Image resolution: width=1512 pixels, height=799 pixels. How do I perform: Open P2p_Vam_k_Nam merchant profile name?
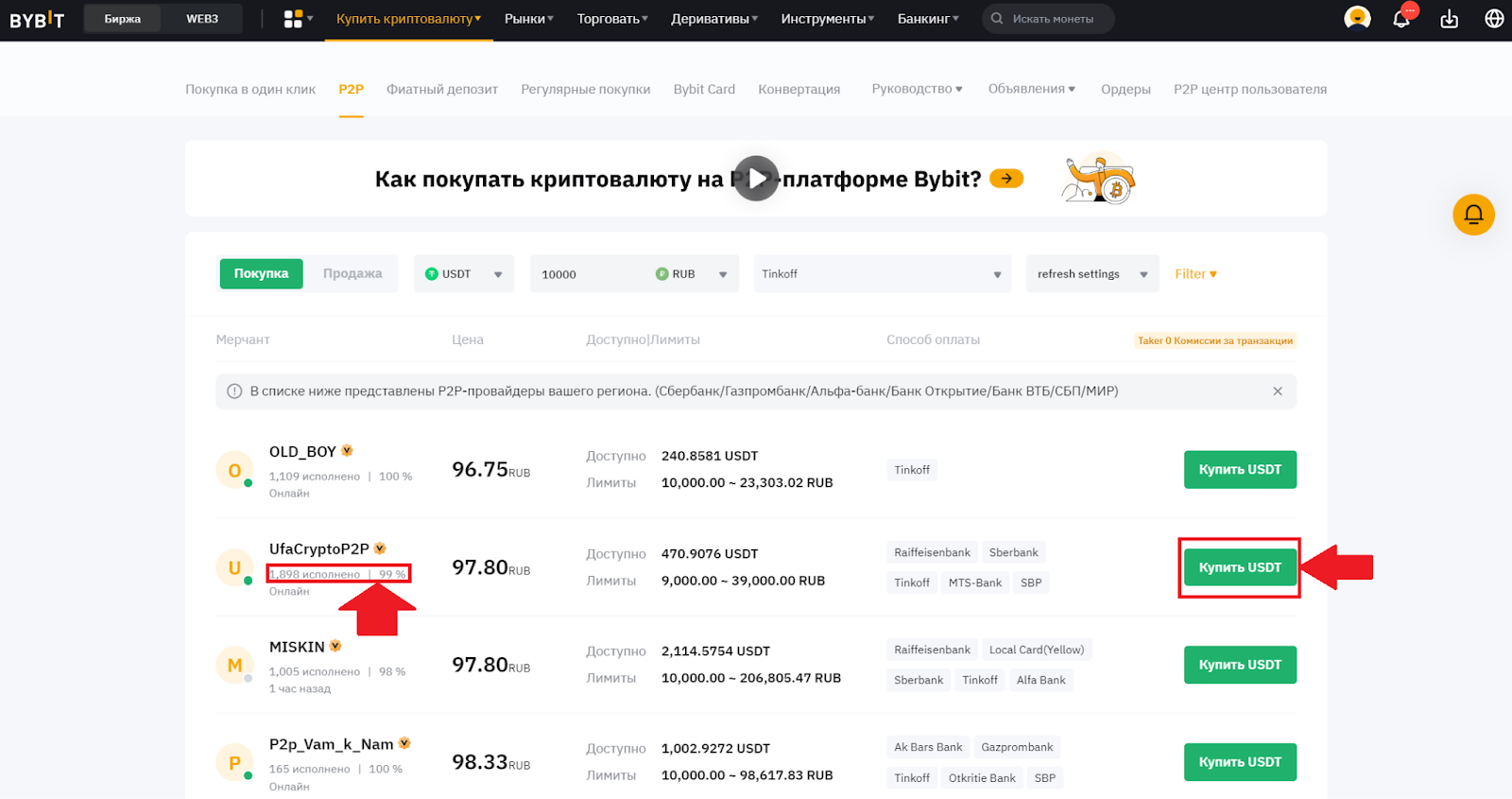332,744
